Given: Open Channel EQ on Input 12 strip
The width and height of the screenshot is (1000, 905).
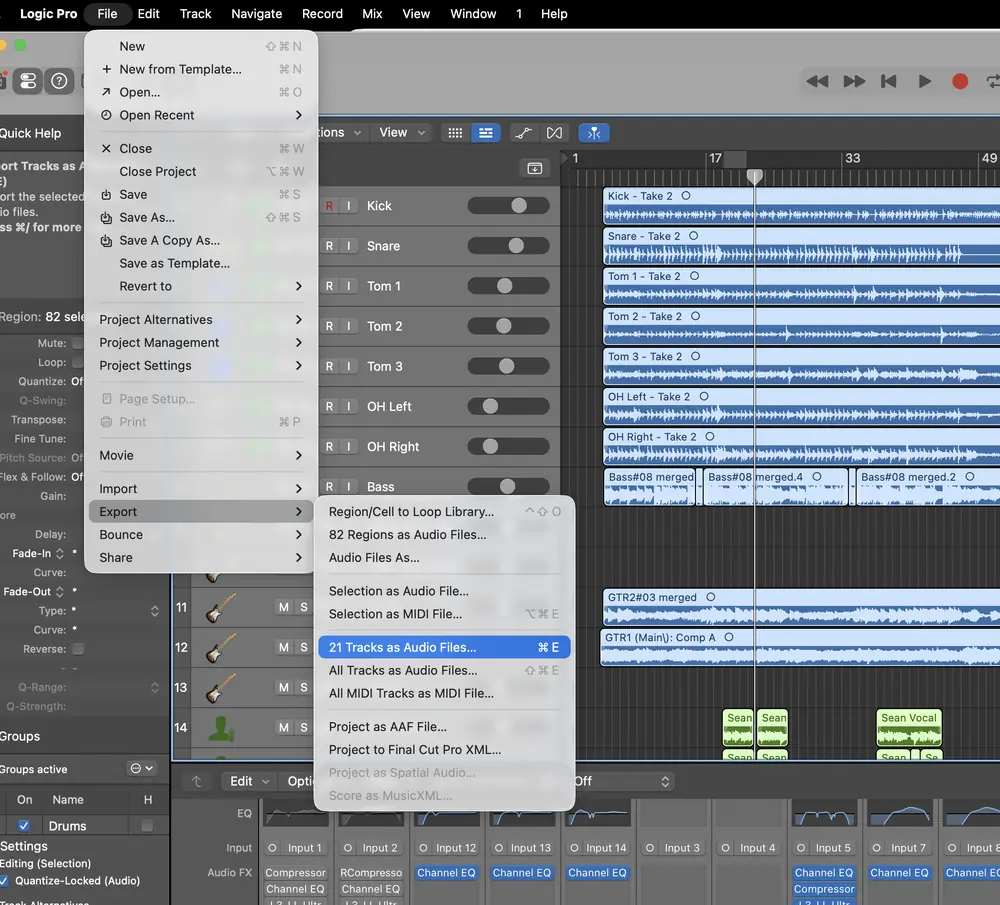Looking at the screenshot, I should [446, 872].
